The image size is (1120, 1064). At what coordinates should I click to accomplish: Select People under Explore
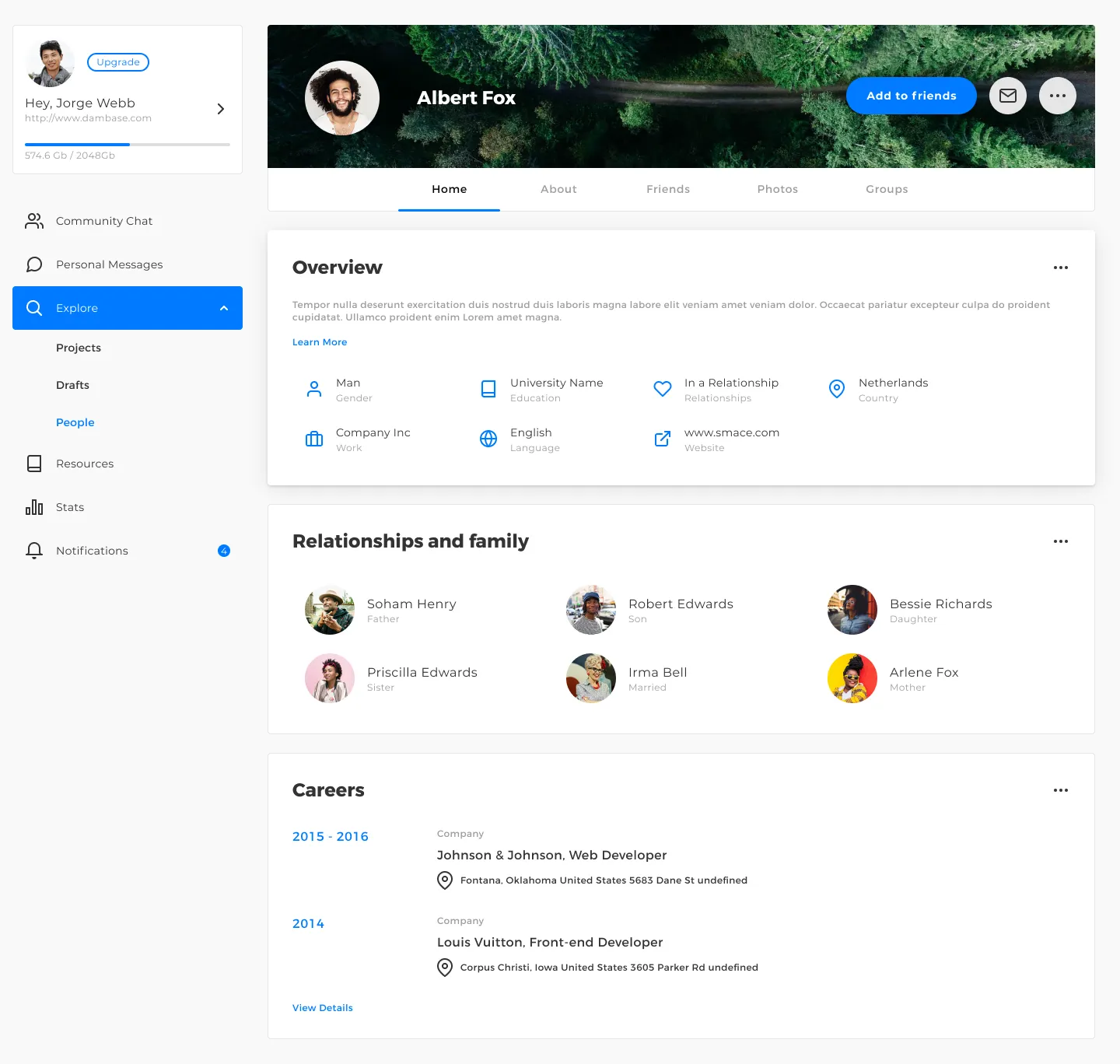75,422
